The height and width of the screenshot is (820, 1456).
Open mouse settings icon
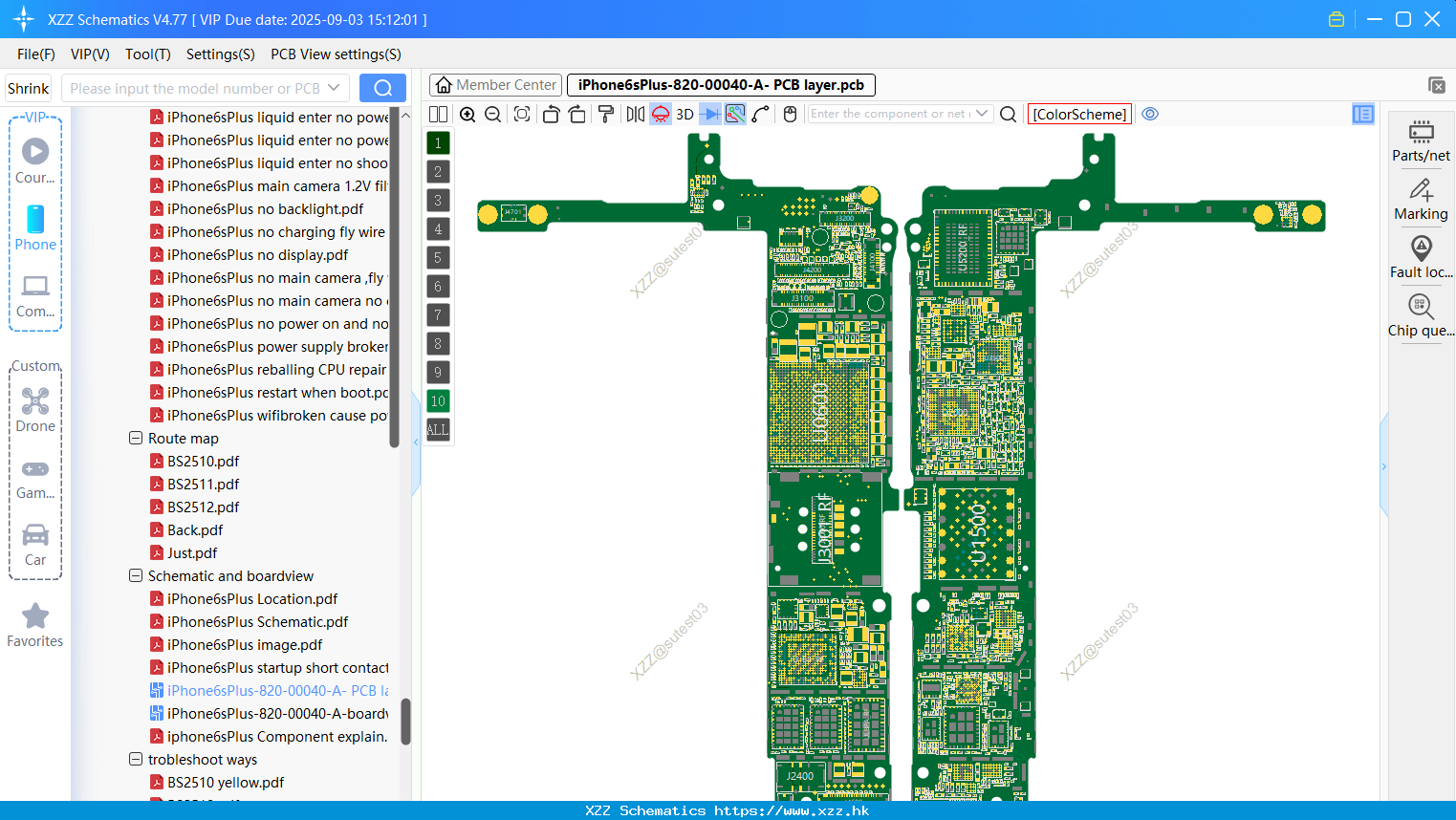(790, 114)
